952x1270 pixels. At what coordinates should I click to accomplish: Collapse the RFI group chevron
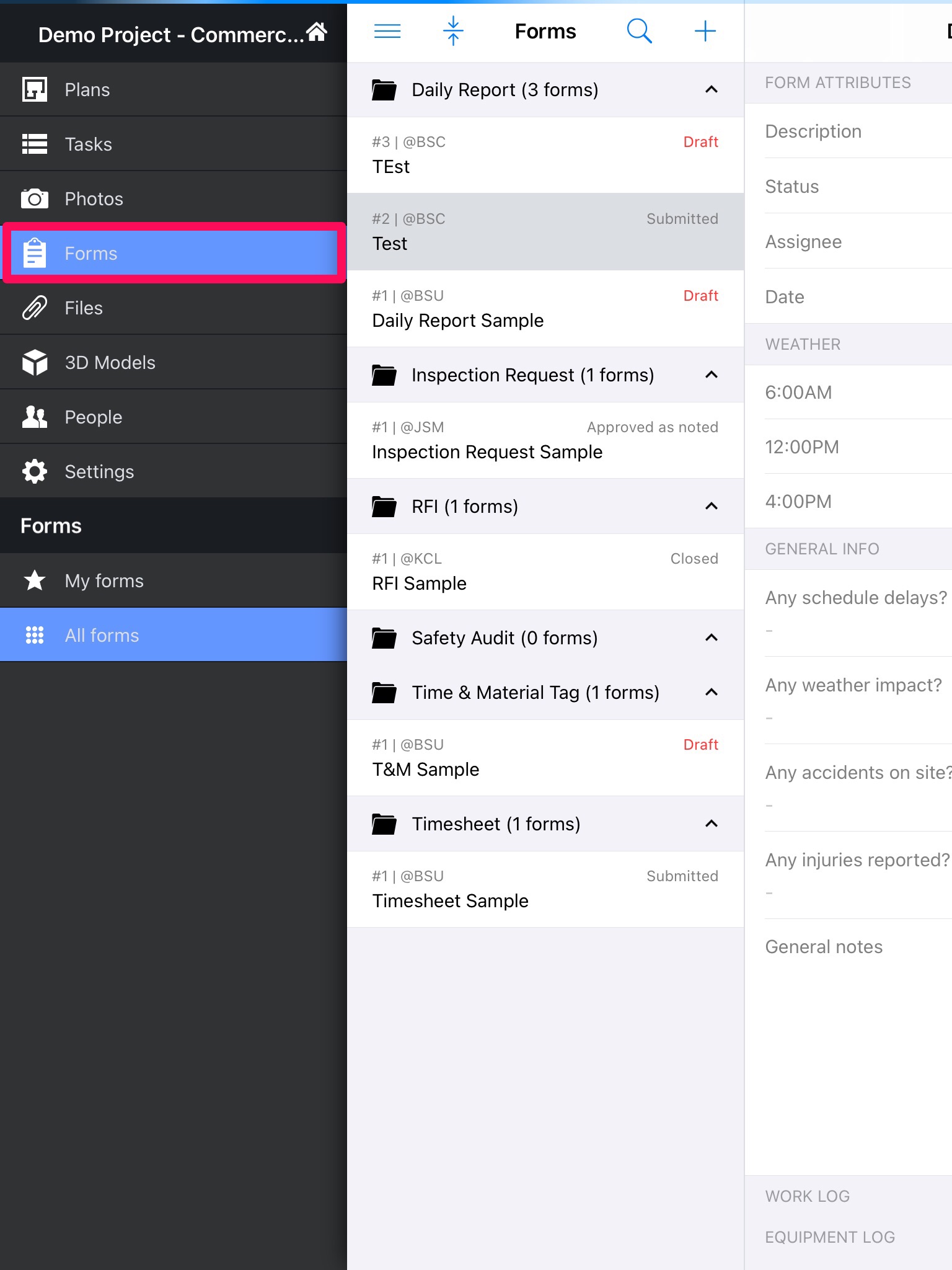(712, 507)
